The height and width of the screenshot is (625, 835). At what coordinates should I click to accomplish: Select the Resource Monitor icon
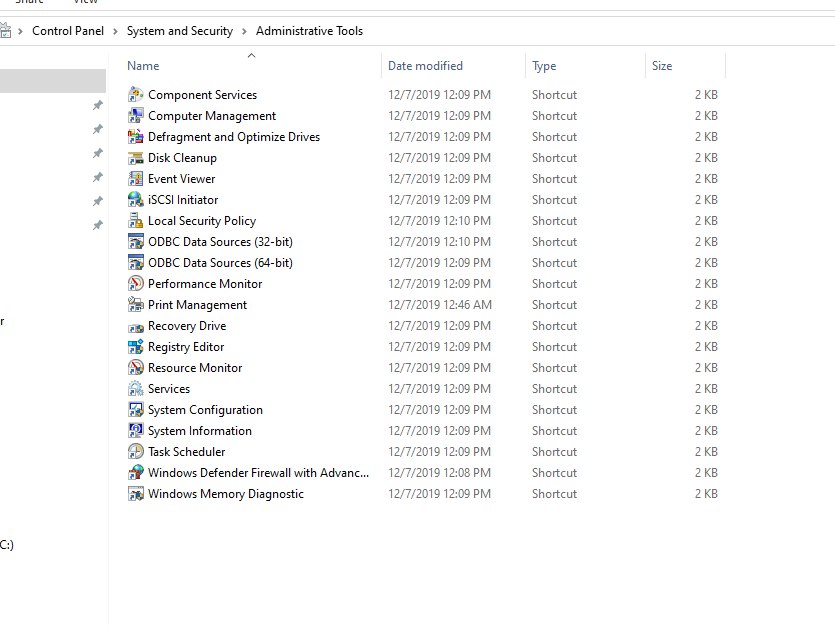click(x=136, y=368)
